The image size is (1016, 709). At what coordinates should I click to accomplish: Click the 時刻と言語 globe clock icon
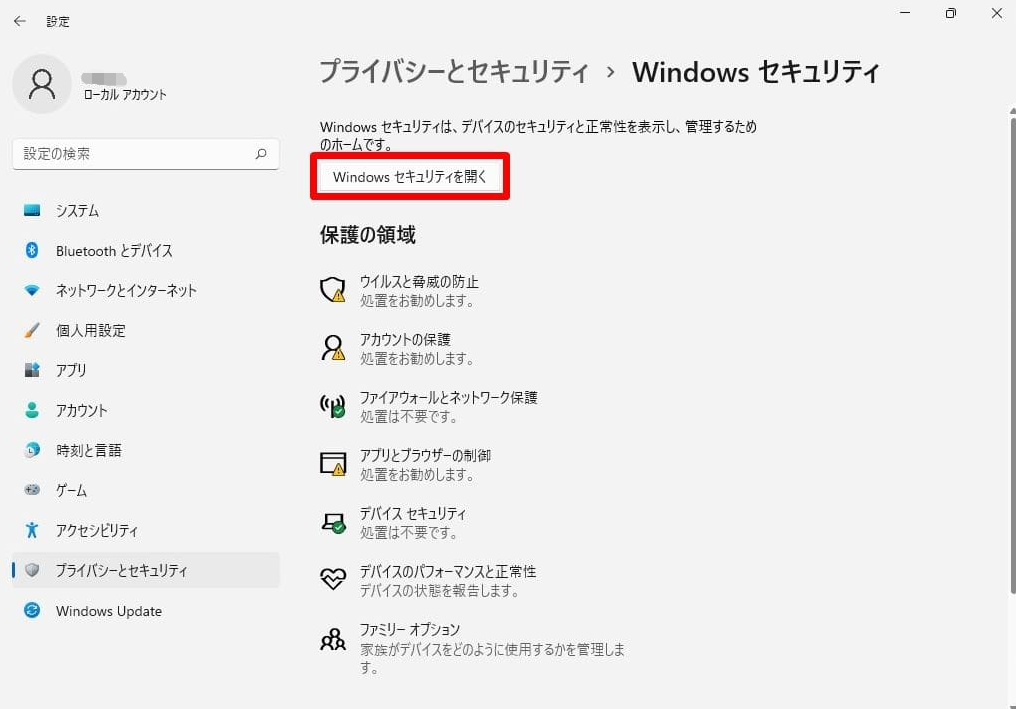pyautogui.click(x=32, y=450)
